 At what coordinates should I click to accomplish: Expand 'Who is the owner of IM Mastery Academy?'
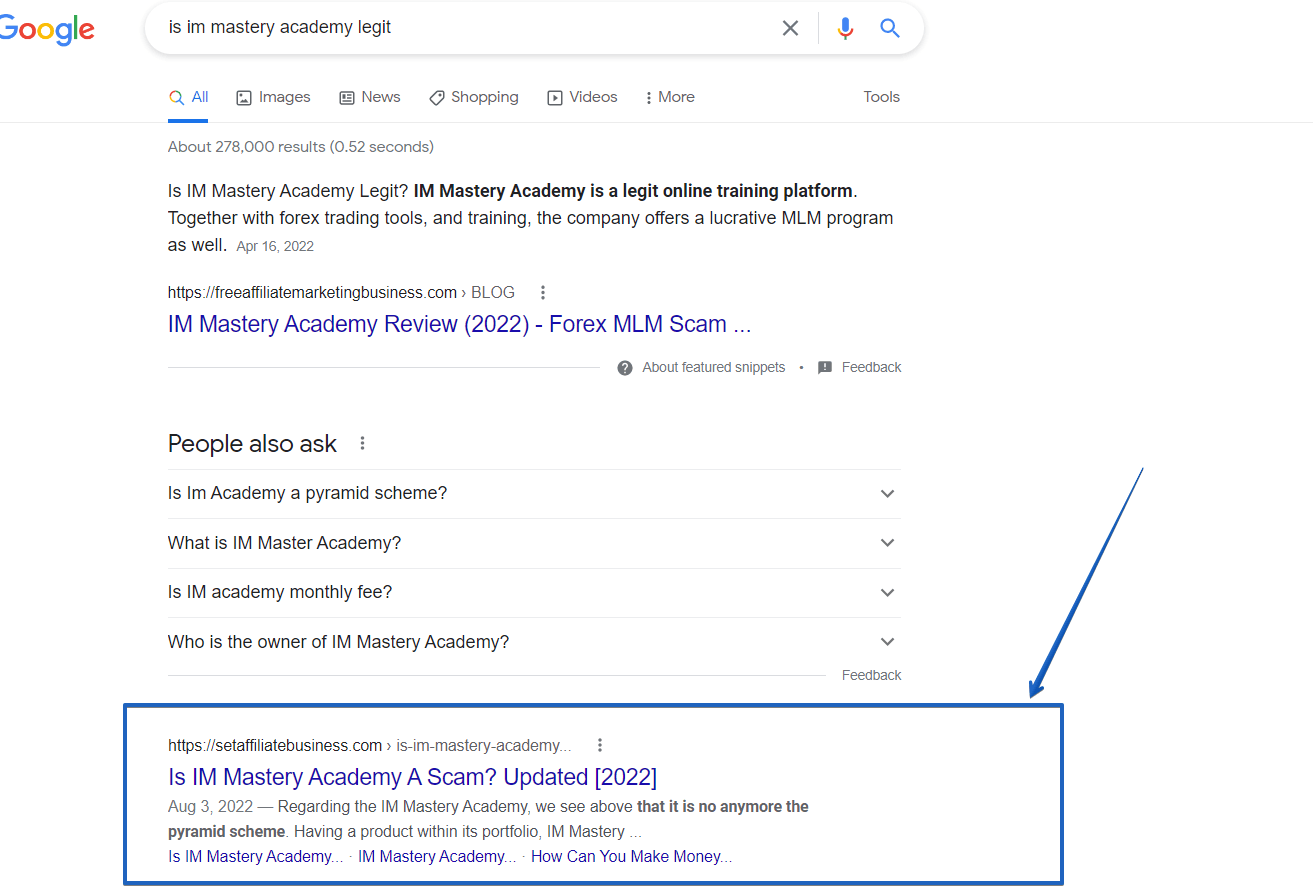click(534, 642)
